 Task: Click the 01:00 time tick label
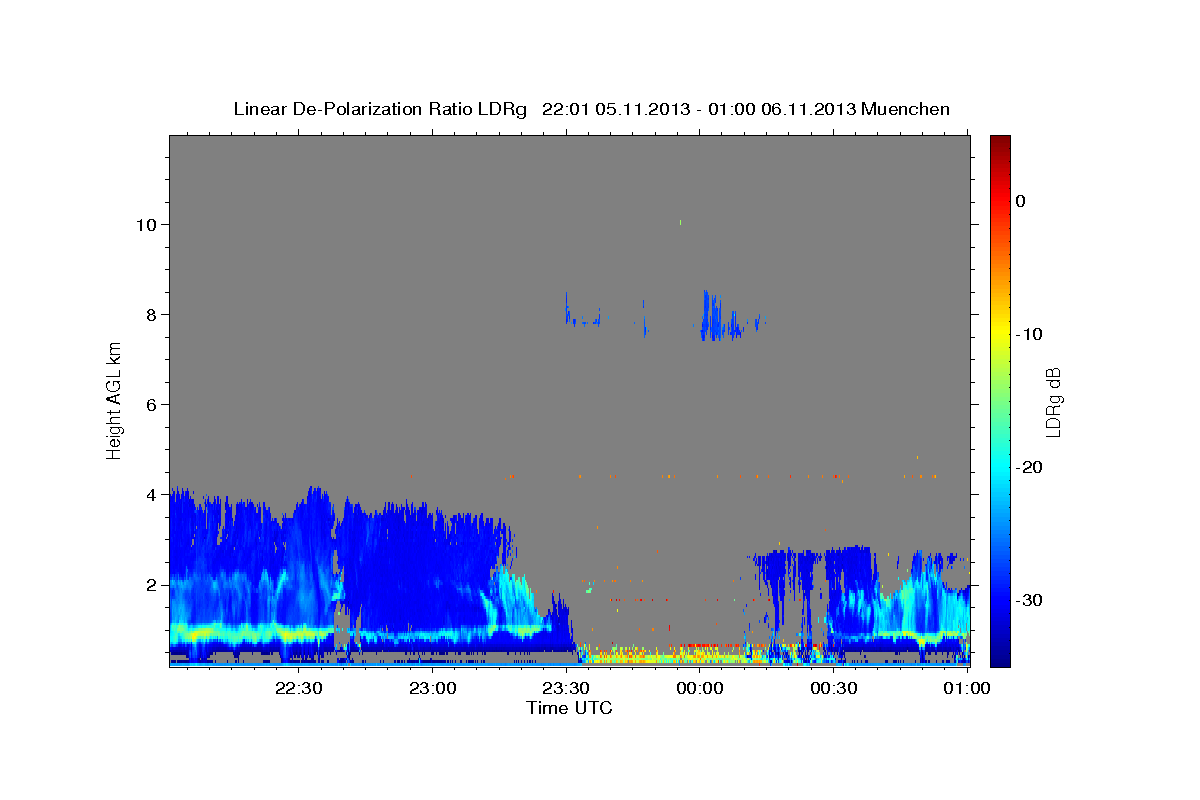pyautogui.click(x=967, y=688)
